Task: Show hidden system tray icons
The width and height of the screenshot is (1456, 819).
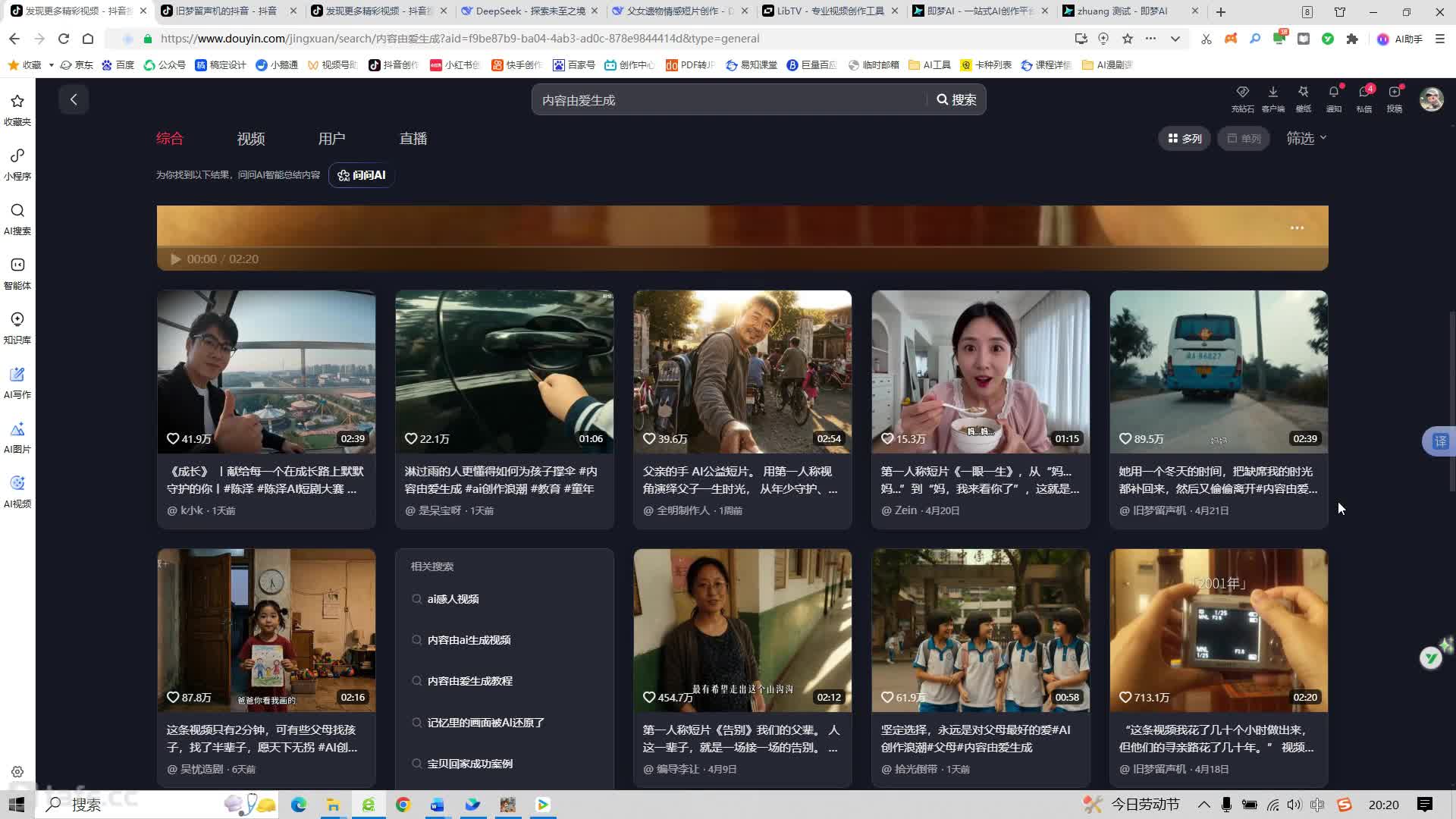Action: click(1203, 805)
